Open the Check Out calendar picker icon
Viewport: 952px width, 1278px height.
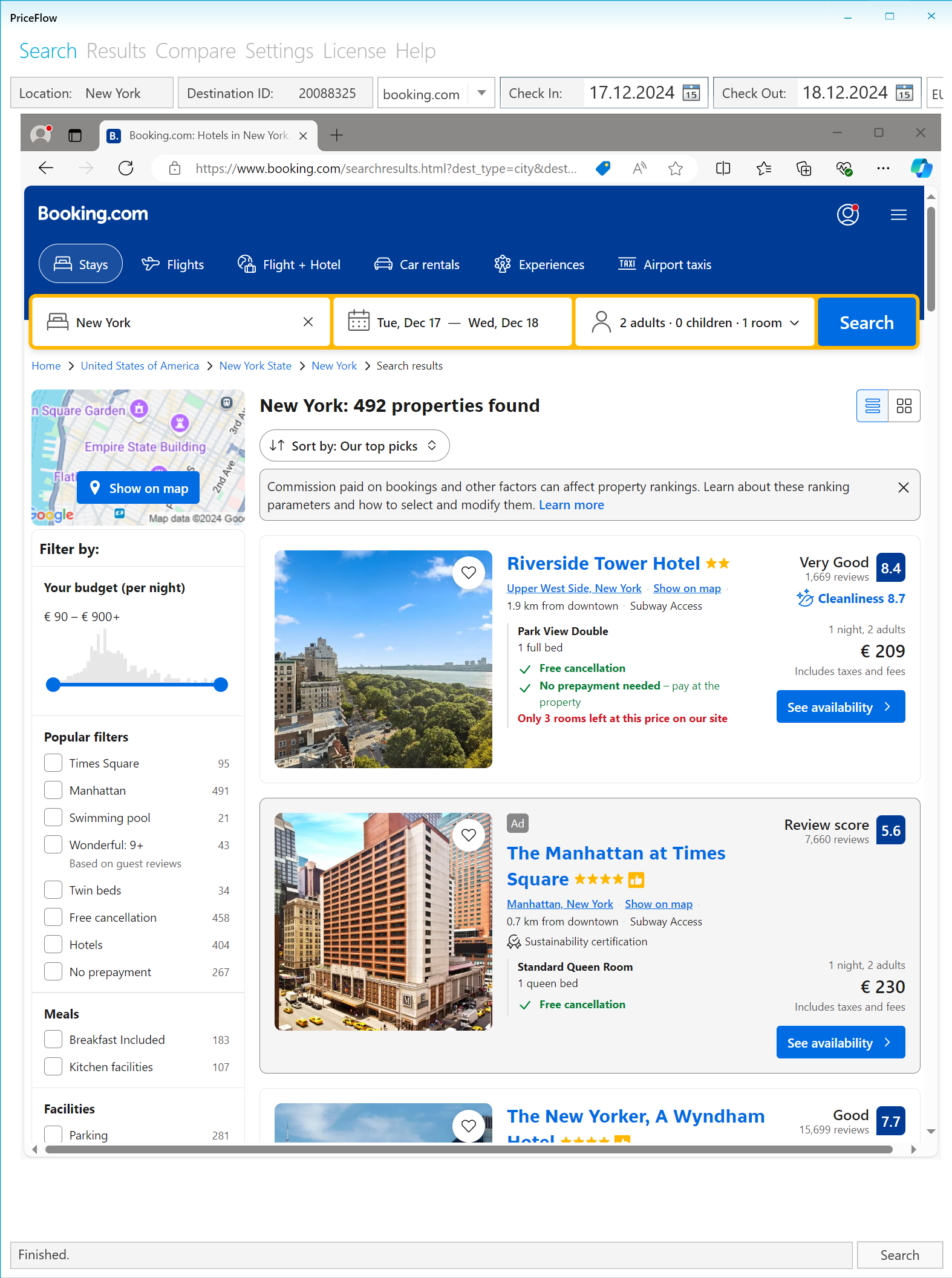[904, 93]
